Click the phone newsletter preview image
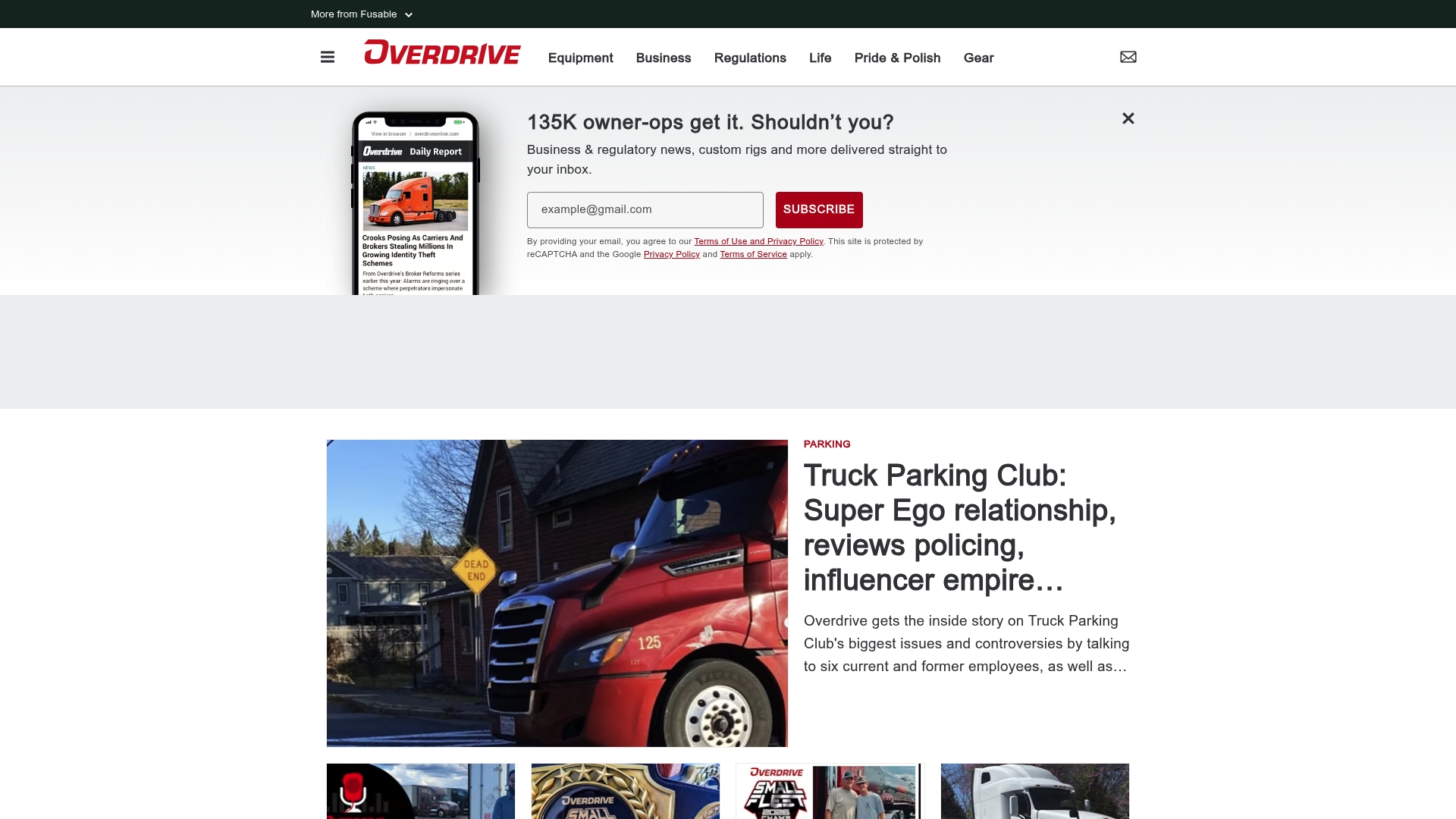Image resolution: width=1456 pixels, height=819 pixels. point(416,203)
